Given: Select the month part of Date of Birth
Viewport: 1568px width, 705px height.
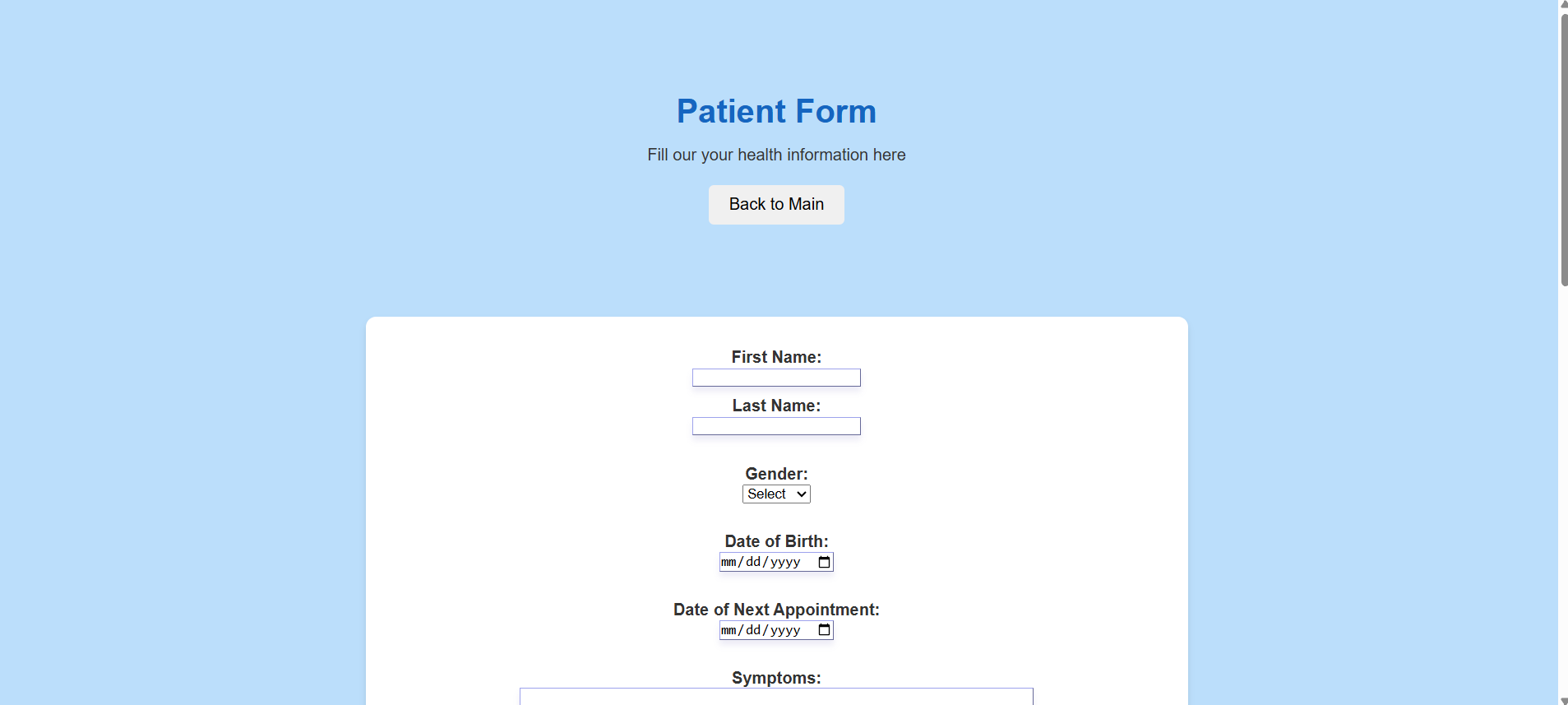Looking at the screenshot, I should tap(728, 562).
